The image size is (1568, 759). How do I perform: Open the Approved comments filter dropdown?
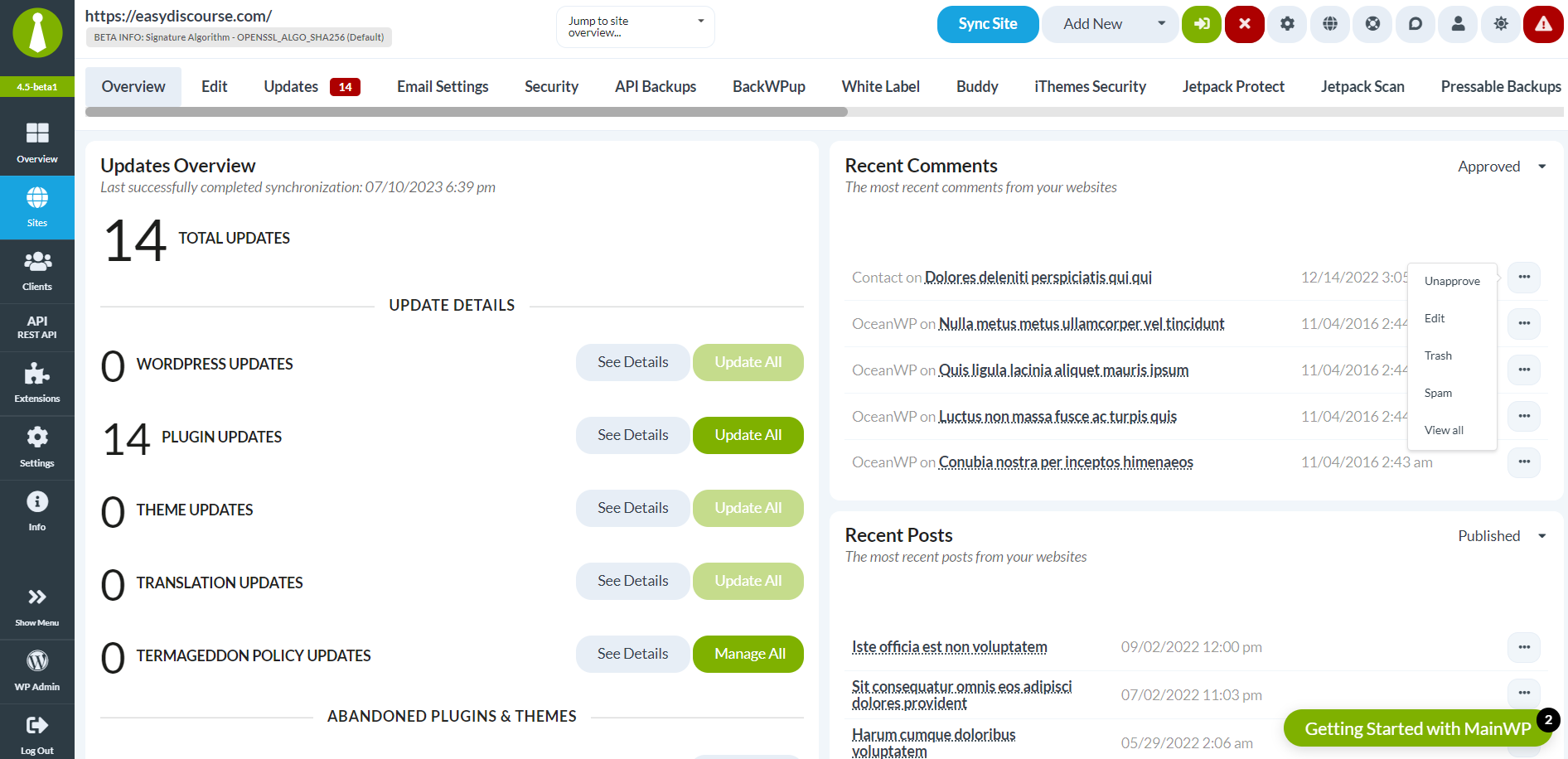click(1502, 167)
